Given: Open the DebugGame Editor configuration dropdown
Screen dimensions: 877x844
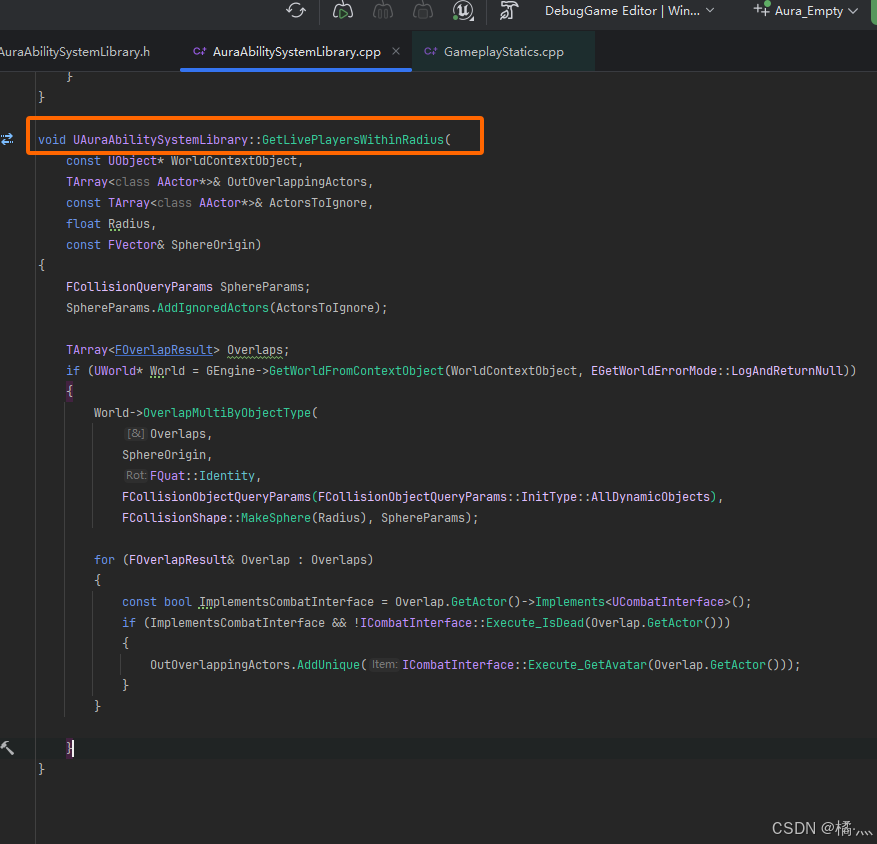Looking at the screenshot, I should coord(629,11).
